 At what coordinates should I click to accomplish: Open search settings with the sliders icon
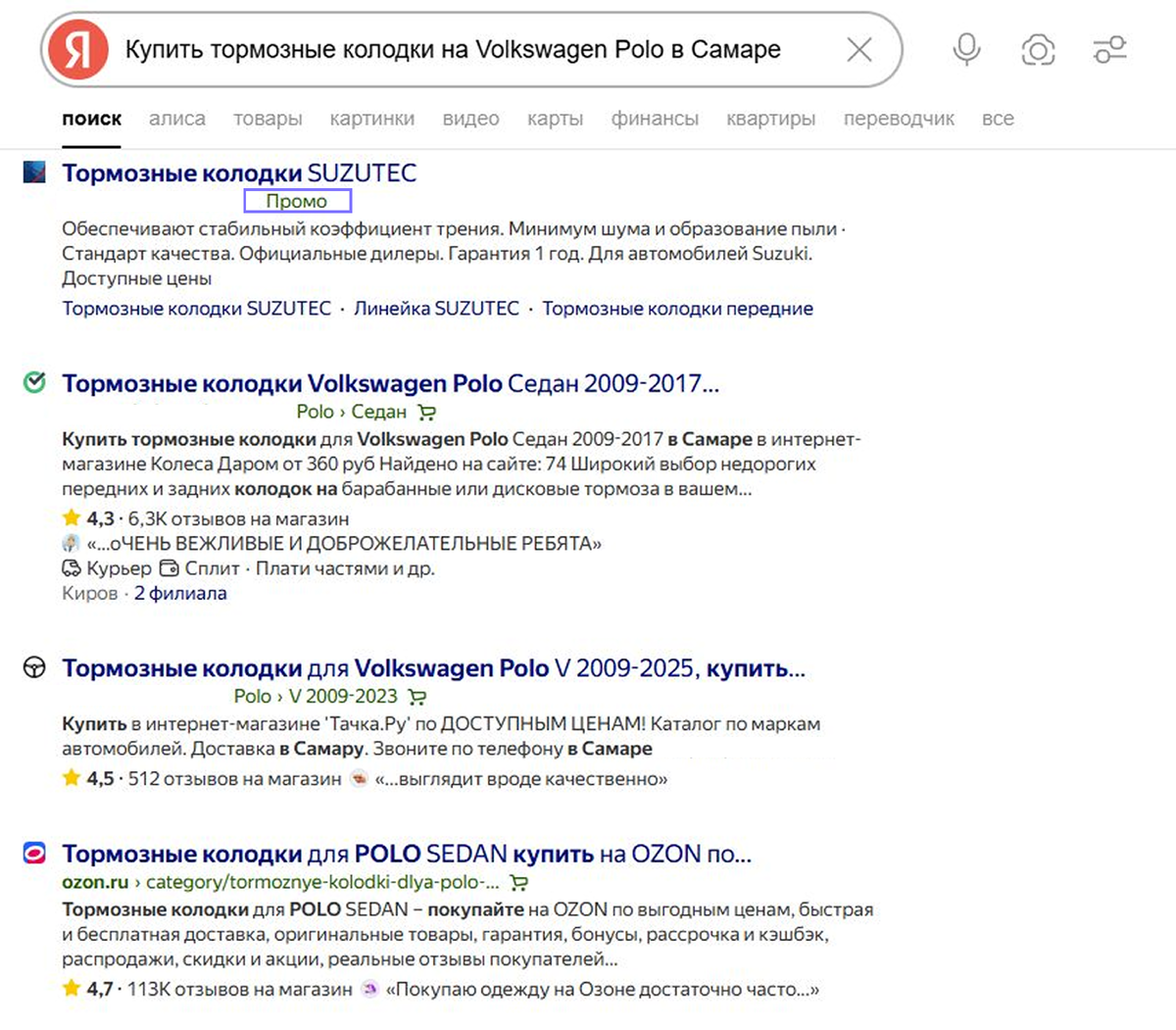click(x=1108, y=49)
